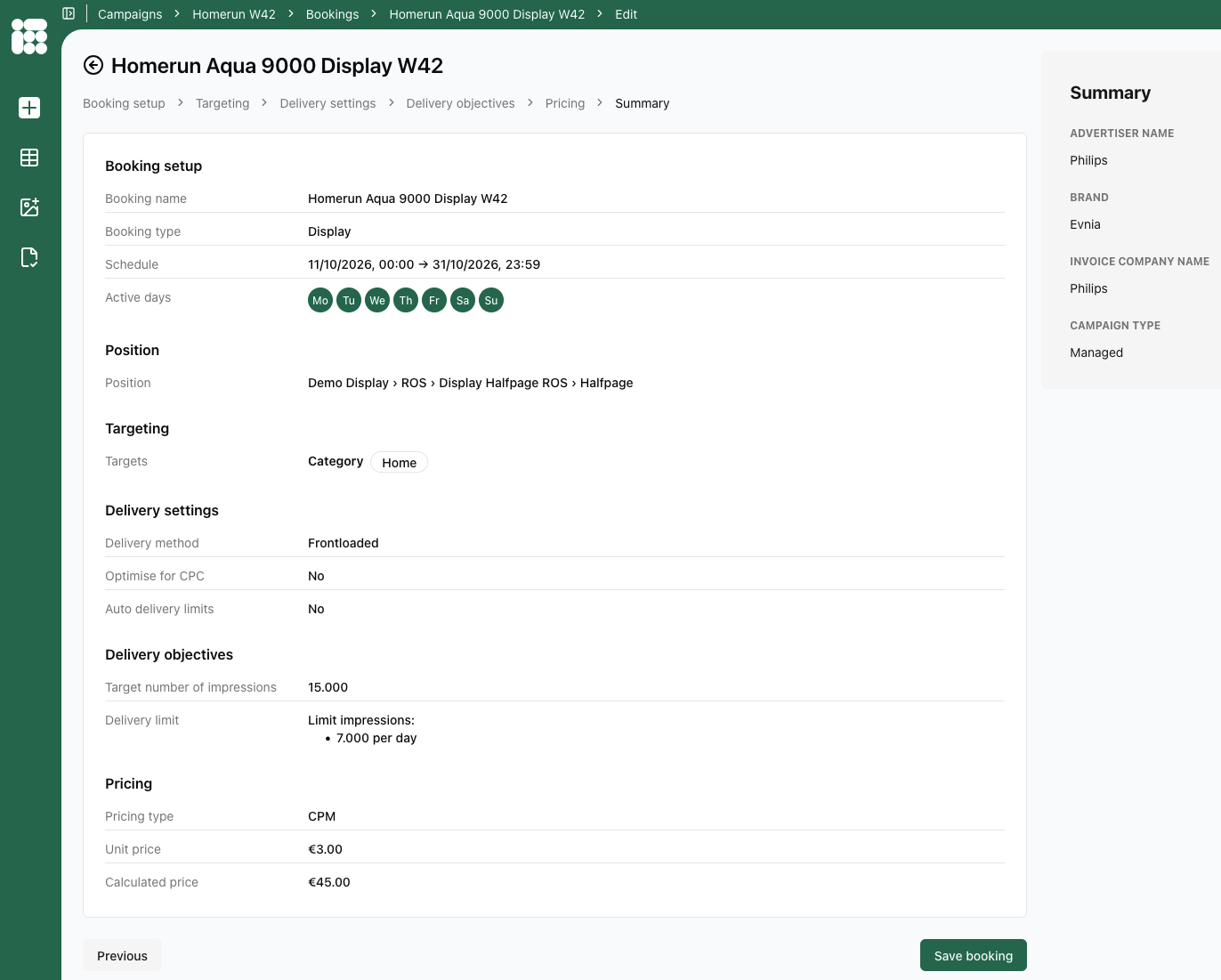This screenshot has width=1221, height=980.
Task: Open Bookings breadcrumb link
Action: 332,14
